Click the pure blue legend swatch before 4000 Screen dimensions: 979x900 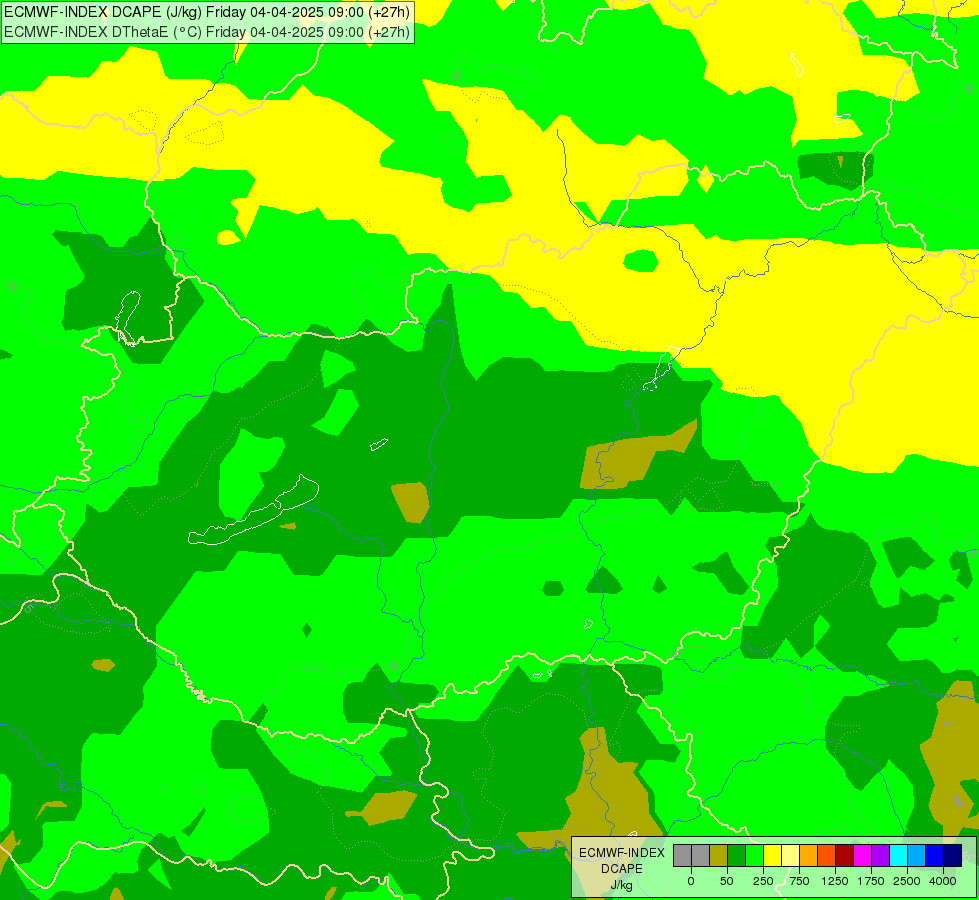[934, 856]
